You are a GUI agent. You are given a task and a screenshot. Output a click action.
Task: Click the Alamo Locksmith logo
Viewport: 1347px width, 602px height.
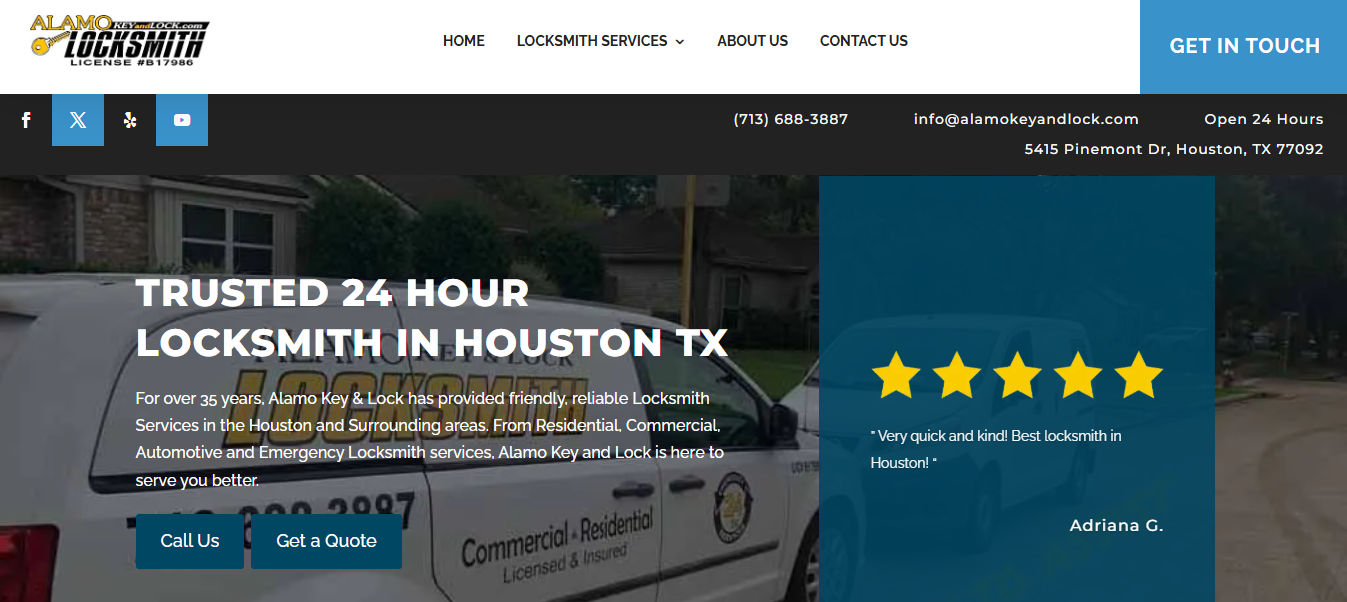pos(119,41)
